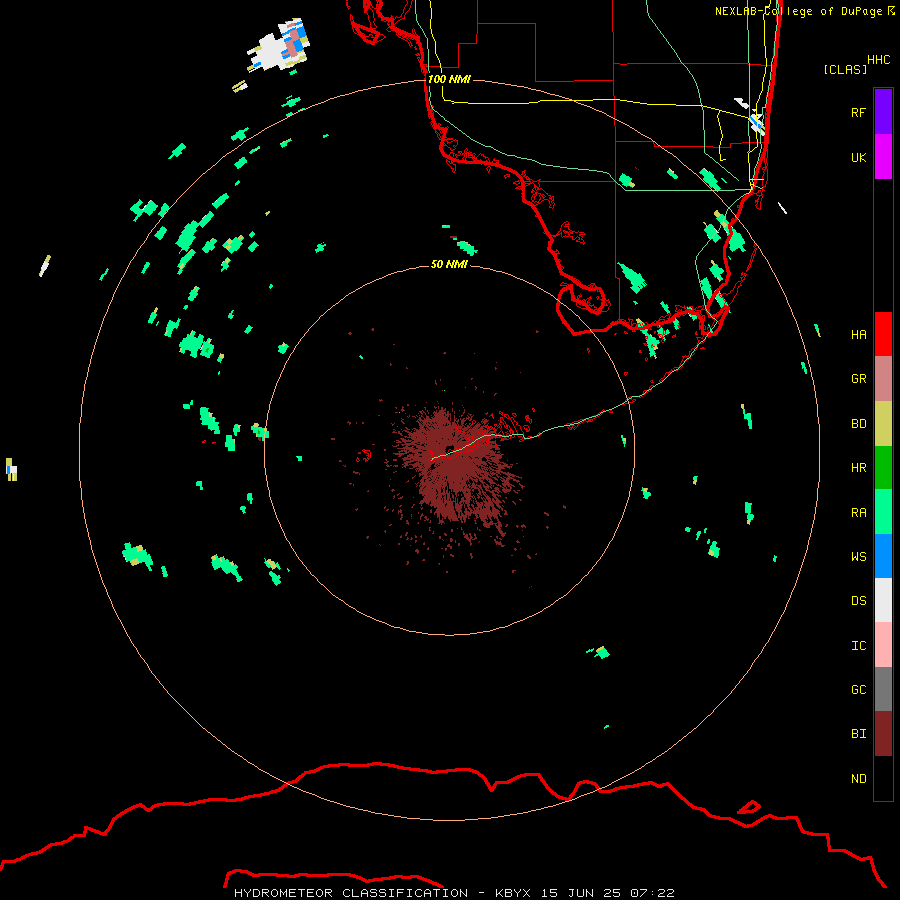Image resolution: width=900 pixels, height=900 pixels.
Task: Click the '100 NMI' range ring label
Action: 449,79
